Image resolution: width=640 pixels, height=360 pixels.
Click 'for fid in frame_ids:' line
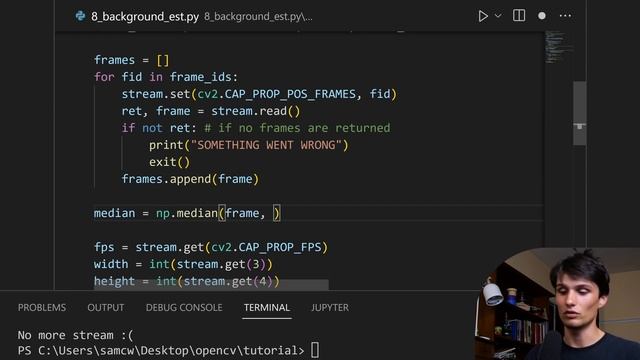(166, 77)
